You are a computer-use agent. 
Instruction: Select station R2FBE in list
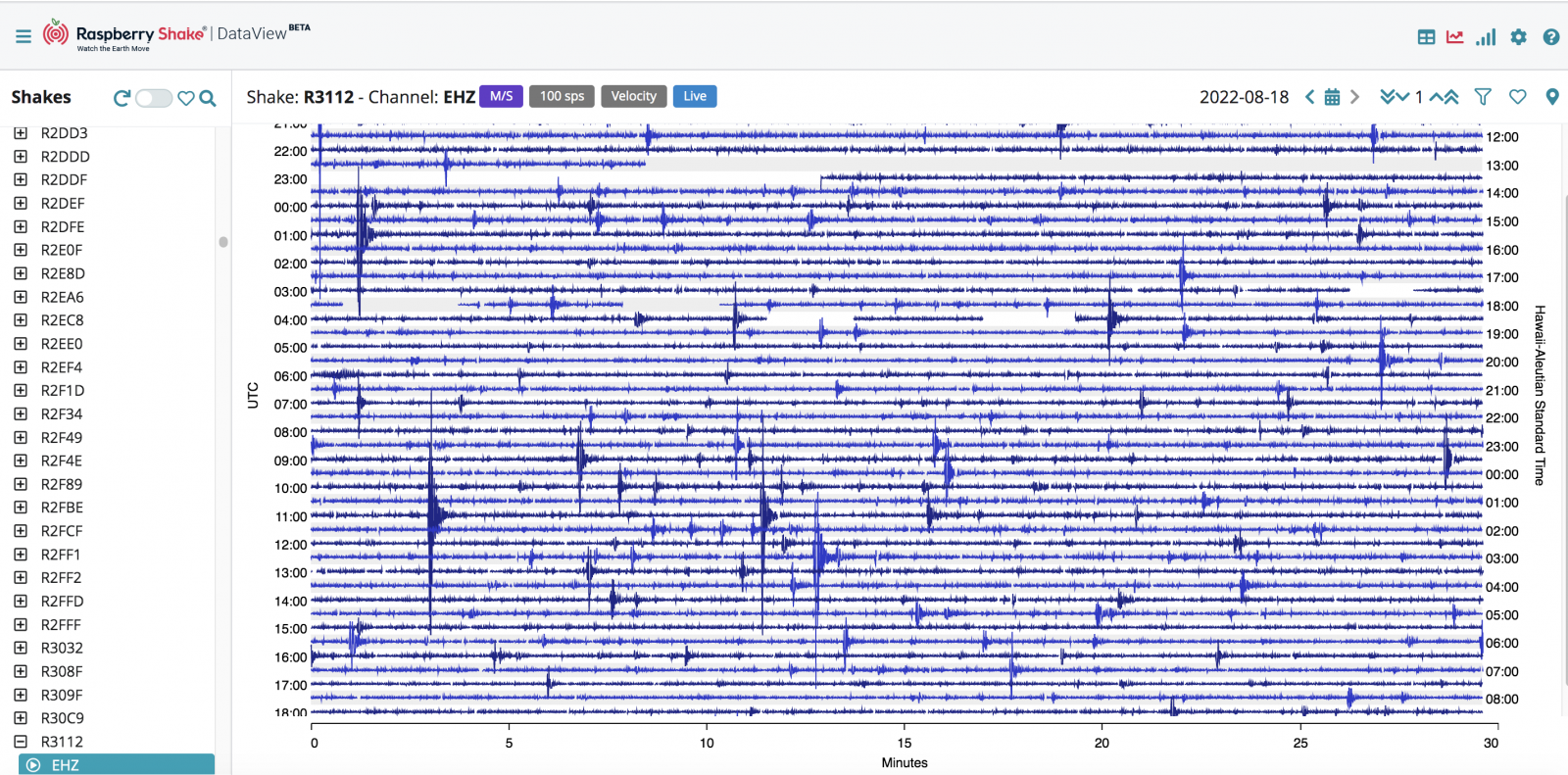click(x=62, y=508)
